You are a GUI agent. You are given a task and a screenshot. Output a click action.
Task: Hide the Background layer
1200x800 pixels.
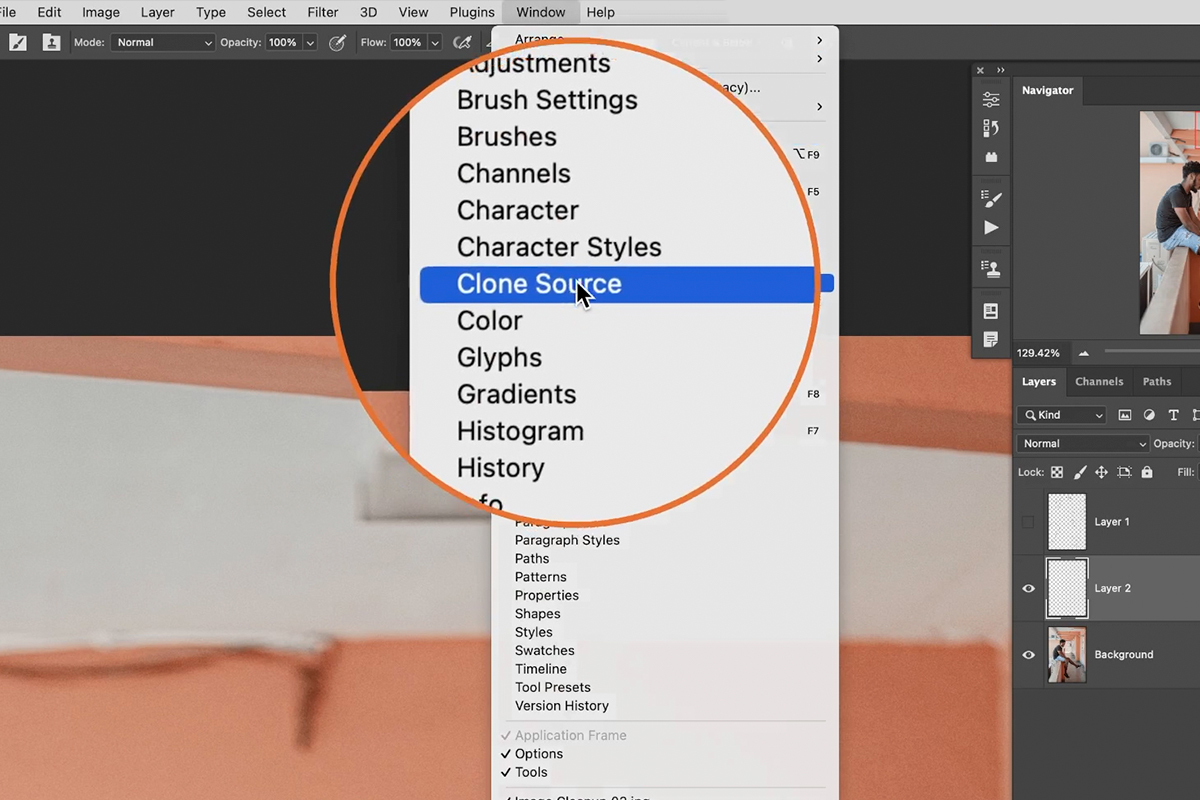click(1028, 654)
